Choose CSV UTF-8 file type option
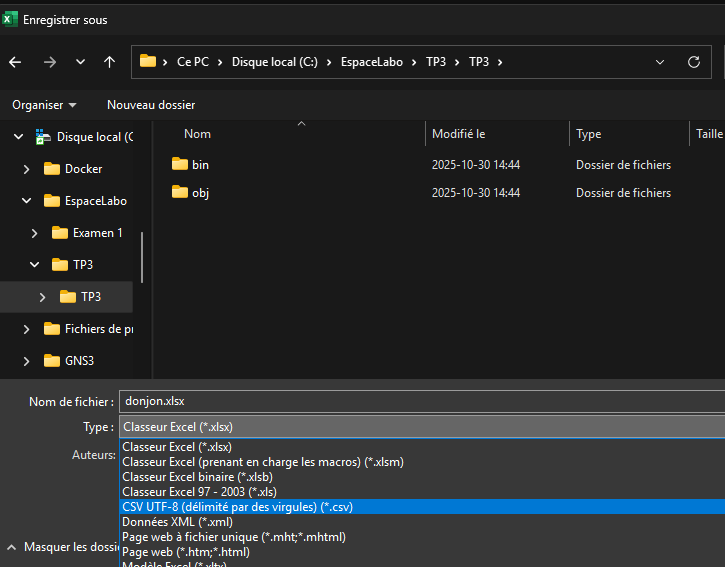Screen dimensions: 725x567 coord(237,507)
